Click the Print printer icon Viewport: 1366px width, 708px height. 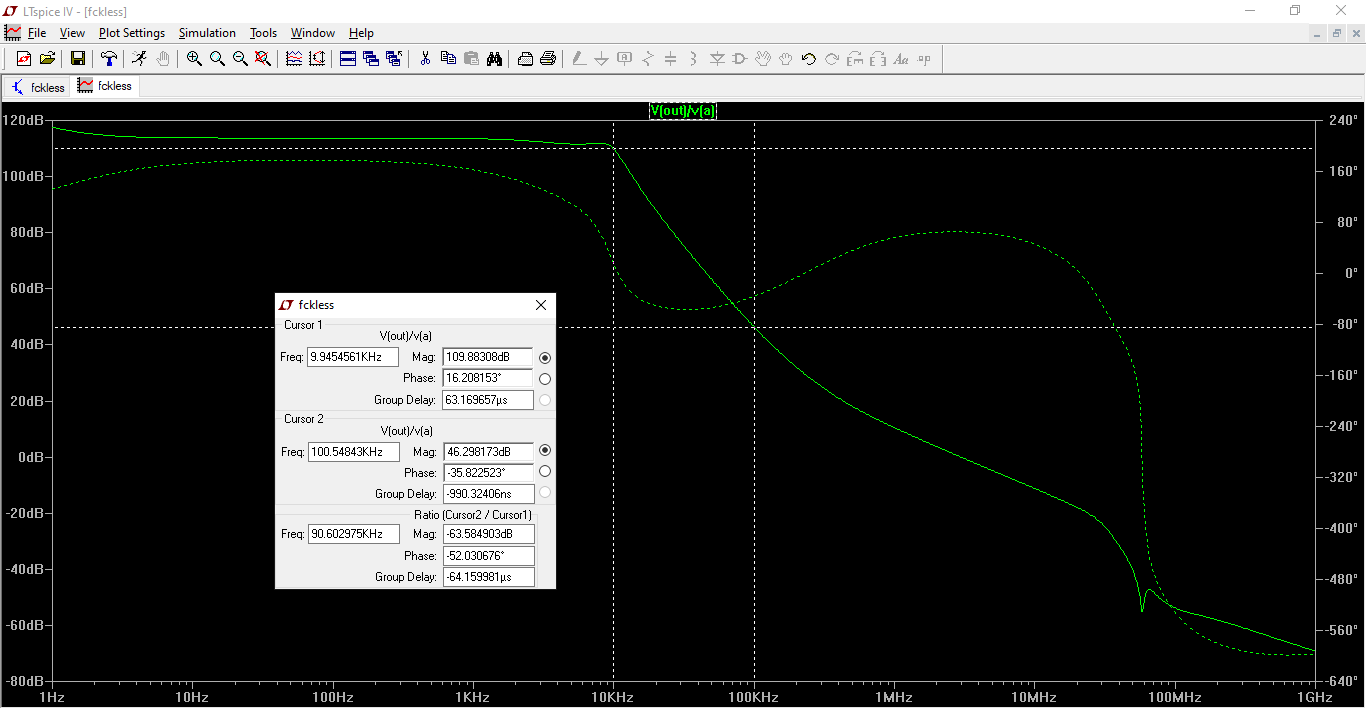548,59
